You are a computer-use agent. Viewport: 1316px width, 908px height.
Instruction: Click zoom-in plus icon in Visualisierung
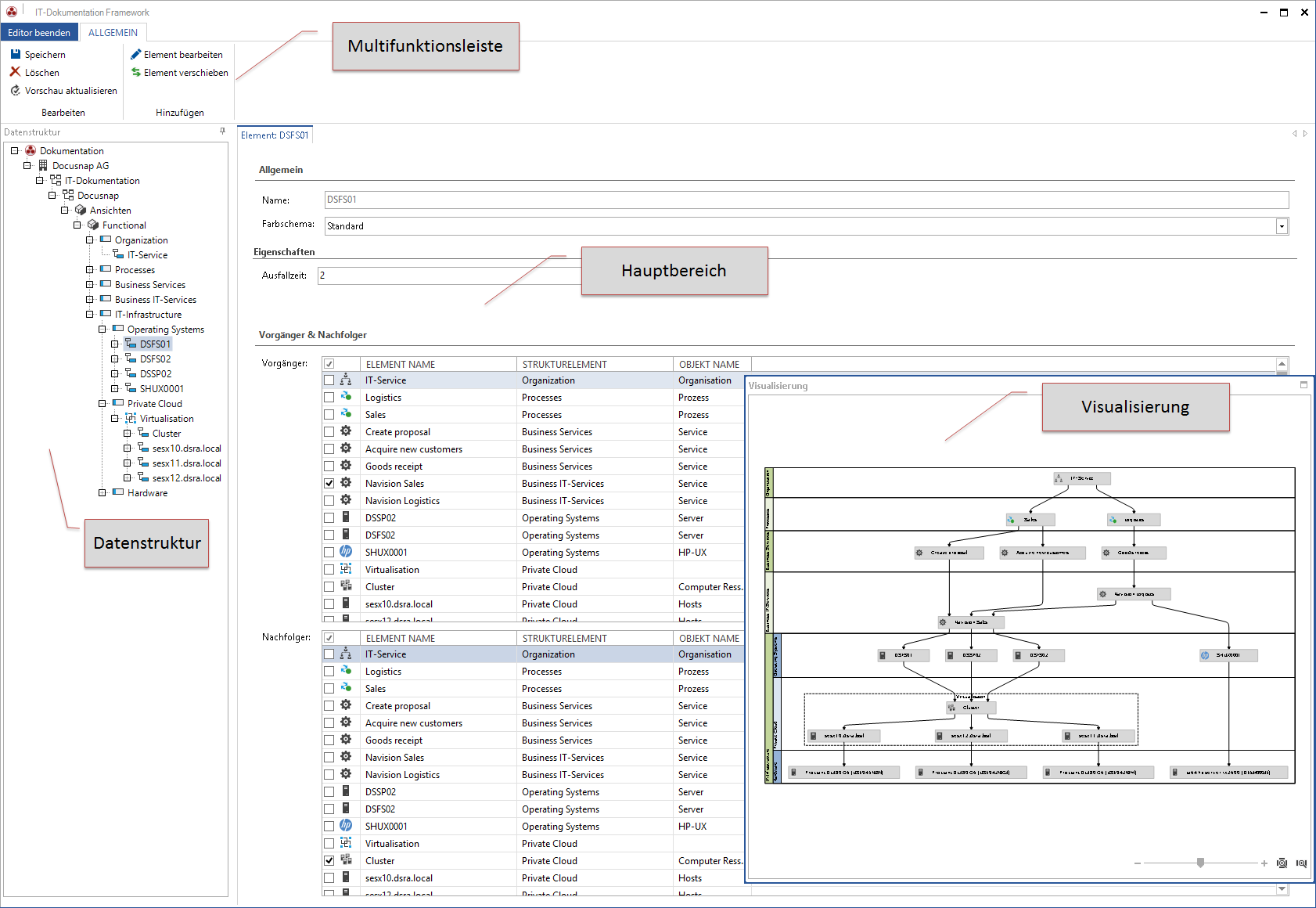point(1264,863)
